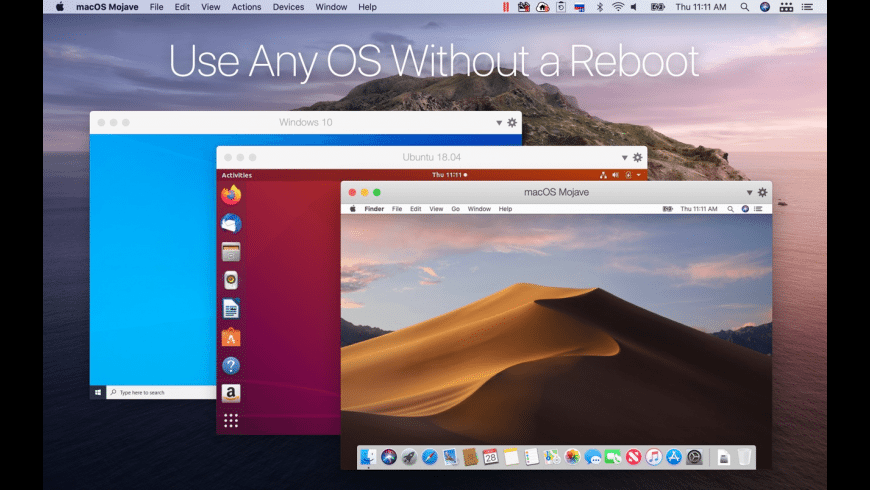The height and width of the screenshot is (490, 870).
Task: Open Ubuntu Software orange bag icon
Action: pos(231,337)
